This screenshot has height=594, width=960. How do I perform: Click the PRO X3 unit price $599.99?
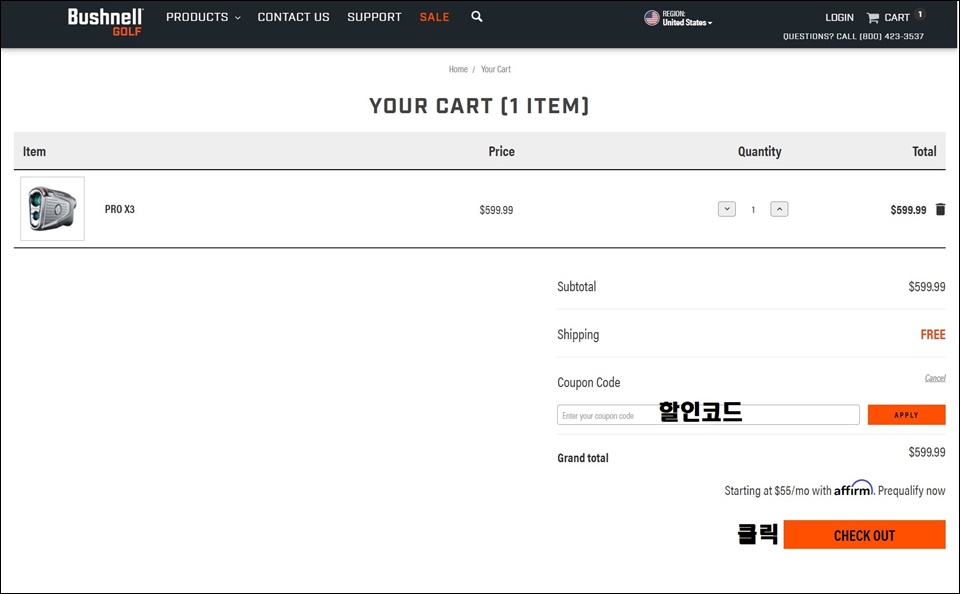pyautogui.click(x=496, y=210)
